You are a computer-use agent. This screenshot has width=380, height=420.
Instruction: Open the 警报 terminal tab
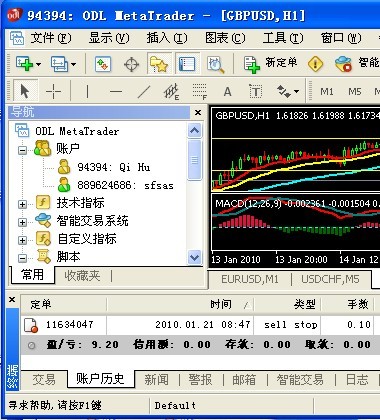pyautogui.click(x=200, y=380)
